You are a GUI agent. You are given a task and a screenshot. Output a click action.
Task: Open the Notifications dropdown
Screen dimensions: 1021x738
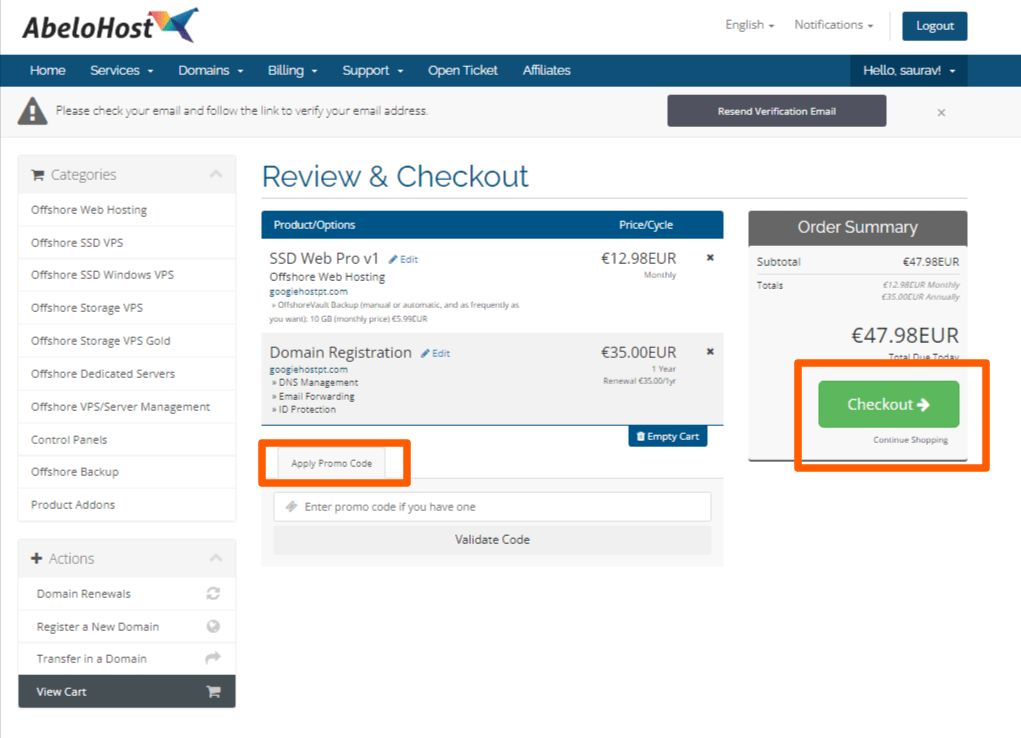833,25
